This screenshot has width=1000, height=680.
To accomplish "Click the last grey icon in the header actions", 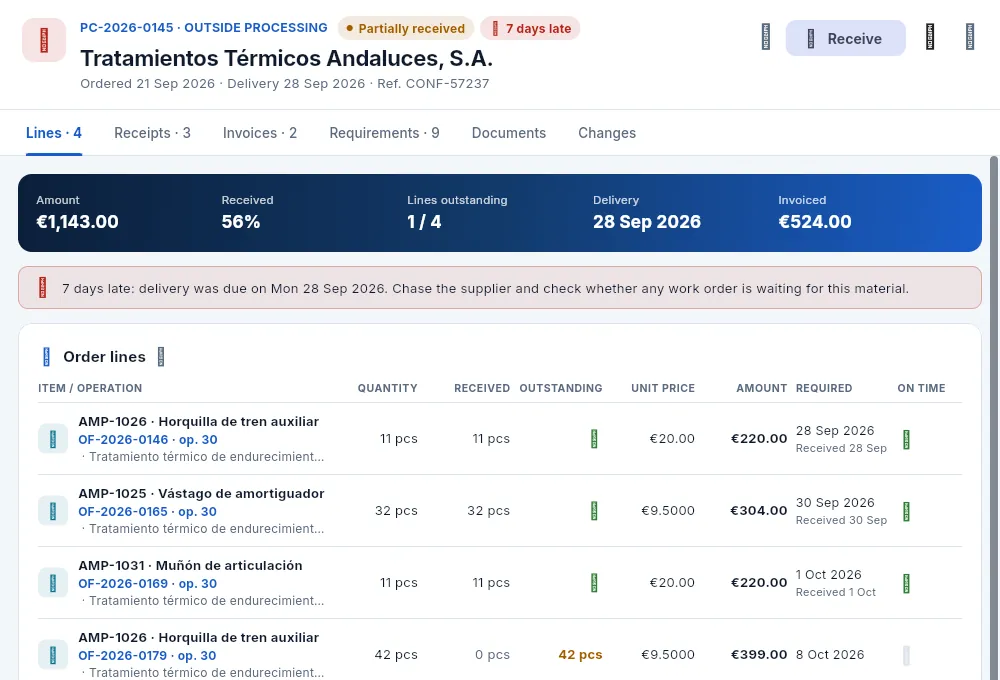I will click(970, 37).
